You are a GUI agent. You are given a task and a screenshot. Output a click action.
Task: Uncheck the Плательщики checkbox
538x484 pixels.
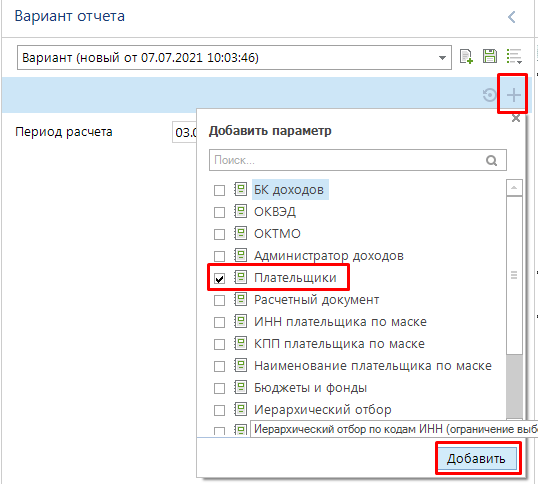pyautogui.click(x=219, y=279)
